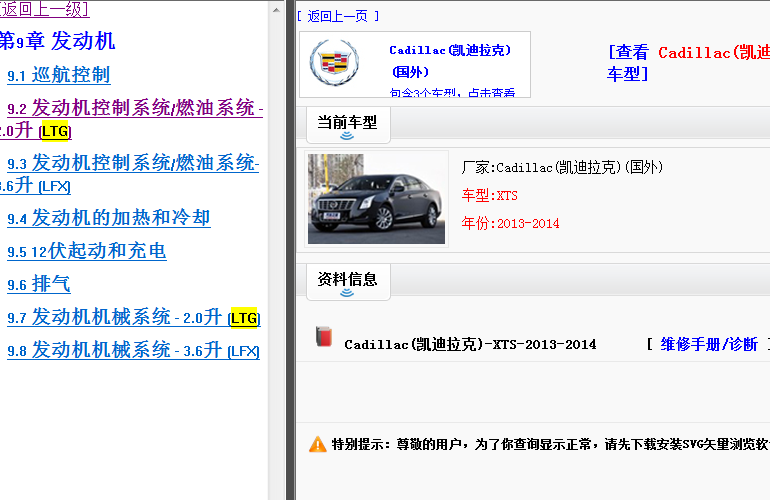
Task: Click the black Cadillac XTS car photo
Action: (x=376, y=199)
